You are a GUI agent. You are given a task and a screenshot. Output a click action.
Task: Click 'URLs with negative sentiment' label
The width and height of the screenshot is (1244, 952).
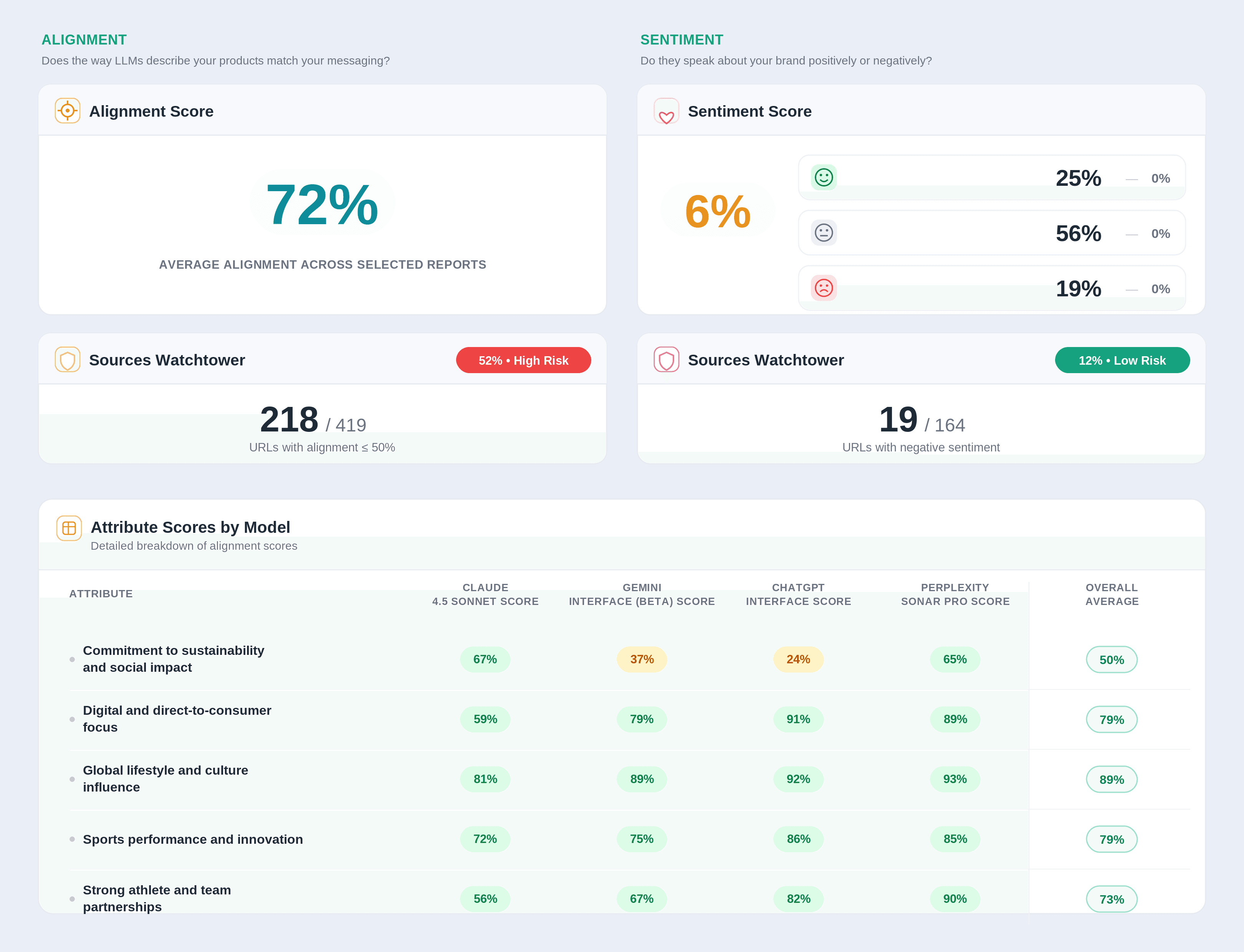pyautogui.click(x=921, y=447)
